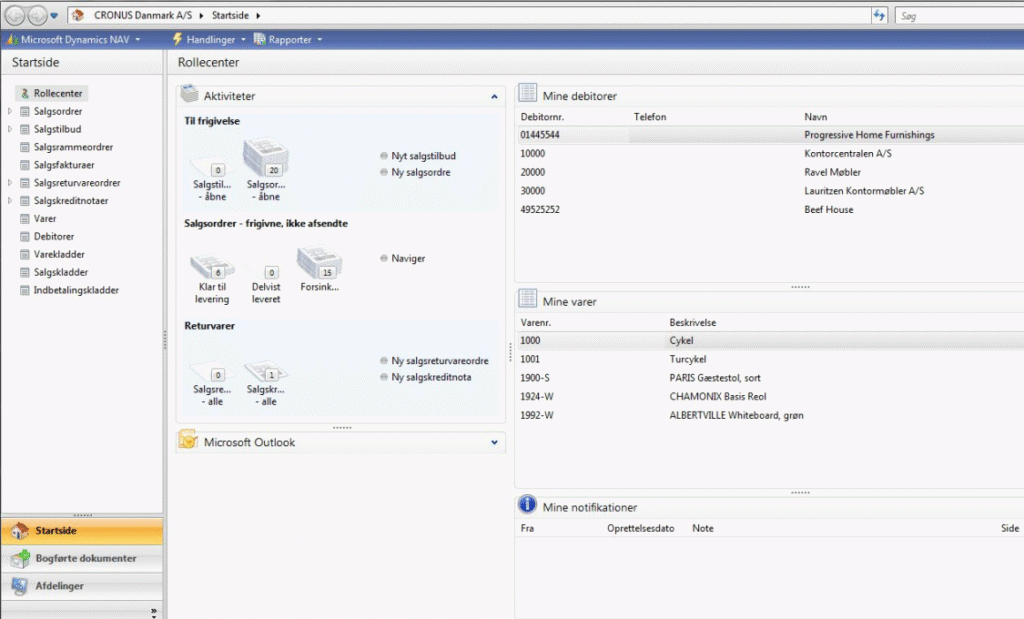Open the Delvist leveret cue stack
This screenshot has height=619, width=1024.
[x=266, y=284]
